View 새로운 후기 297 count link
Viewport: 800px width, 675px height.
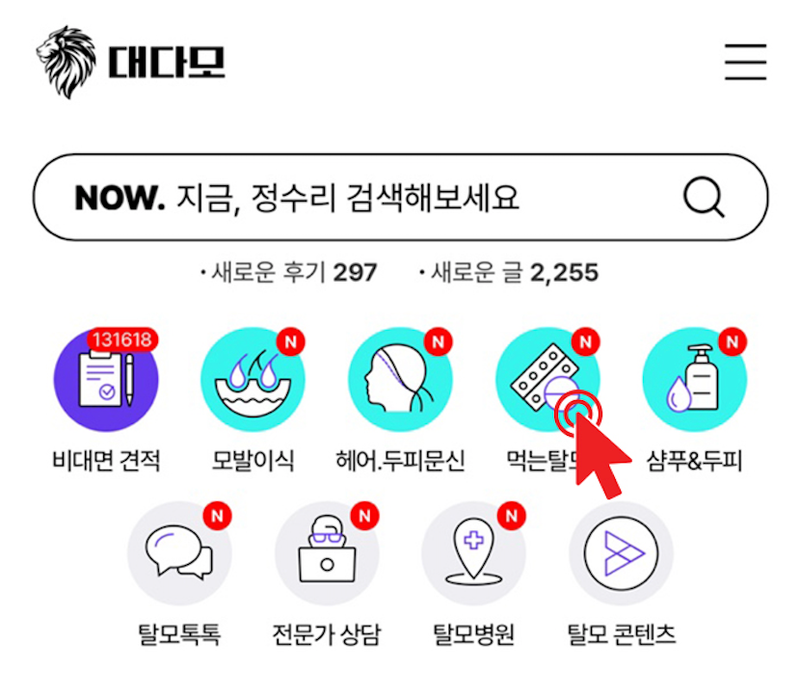coord(289,272)
